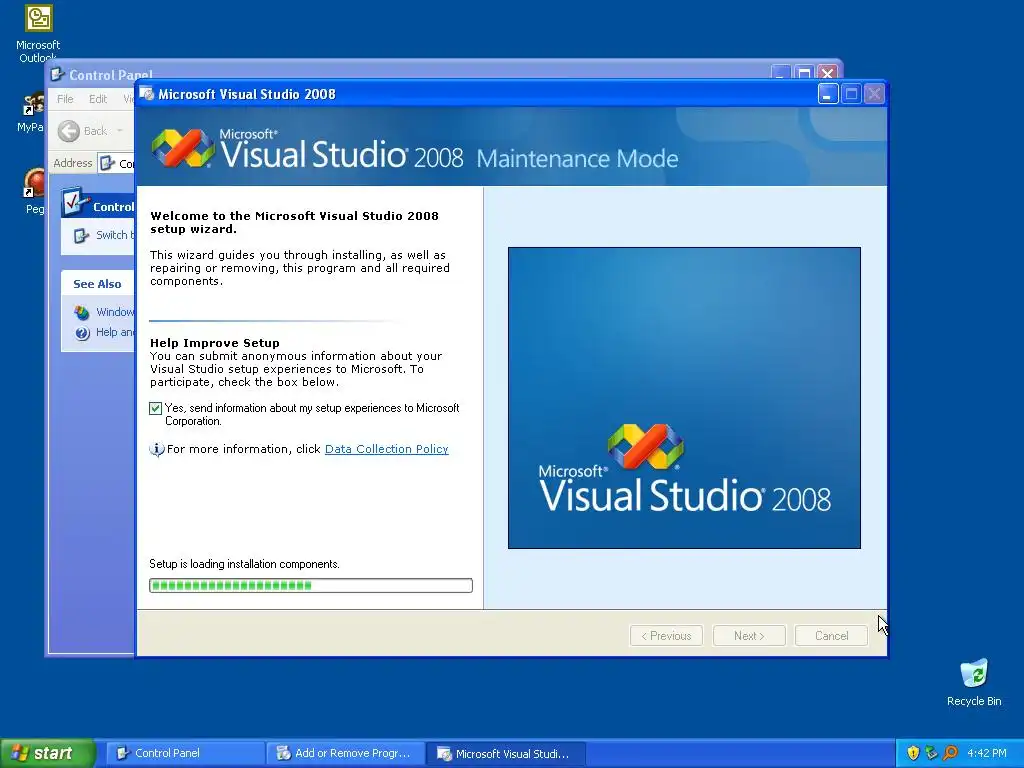Click the Control Panel sidebar header icon
The image size is (1024, 768).
click(75, 202)
